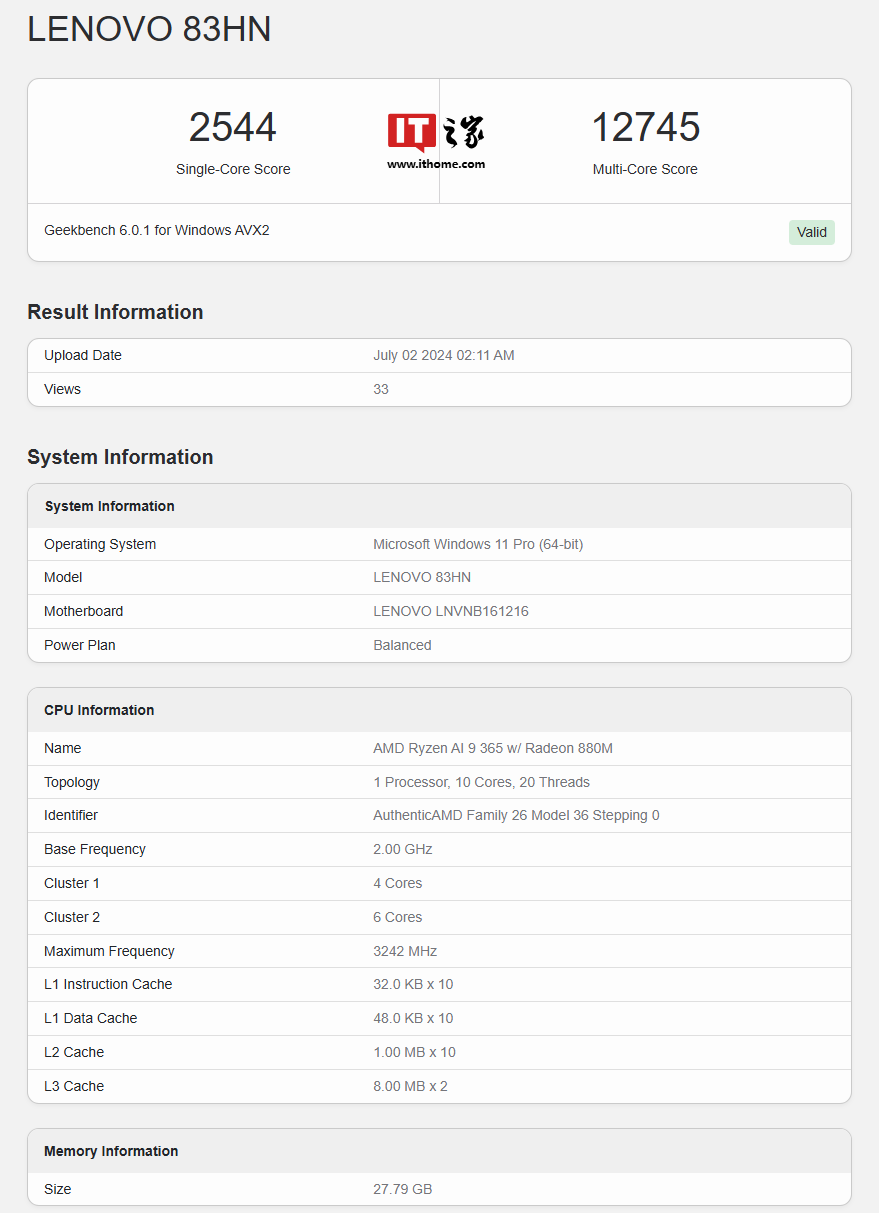Image resolution: width=879 pixels, height=1213 pixels.
Task: Click the Maximum Frequency value 3242 MHz
Action: pyautogui.click(x=405, y=951)
